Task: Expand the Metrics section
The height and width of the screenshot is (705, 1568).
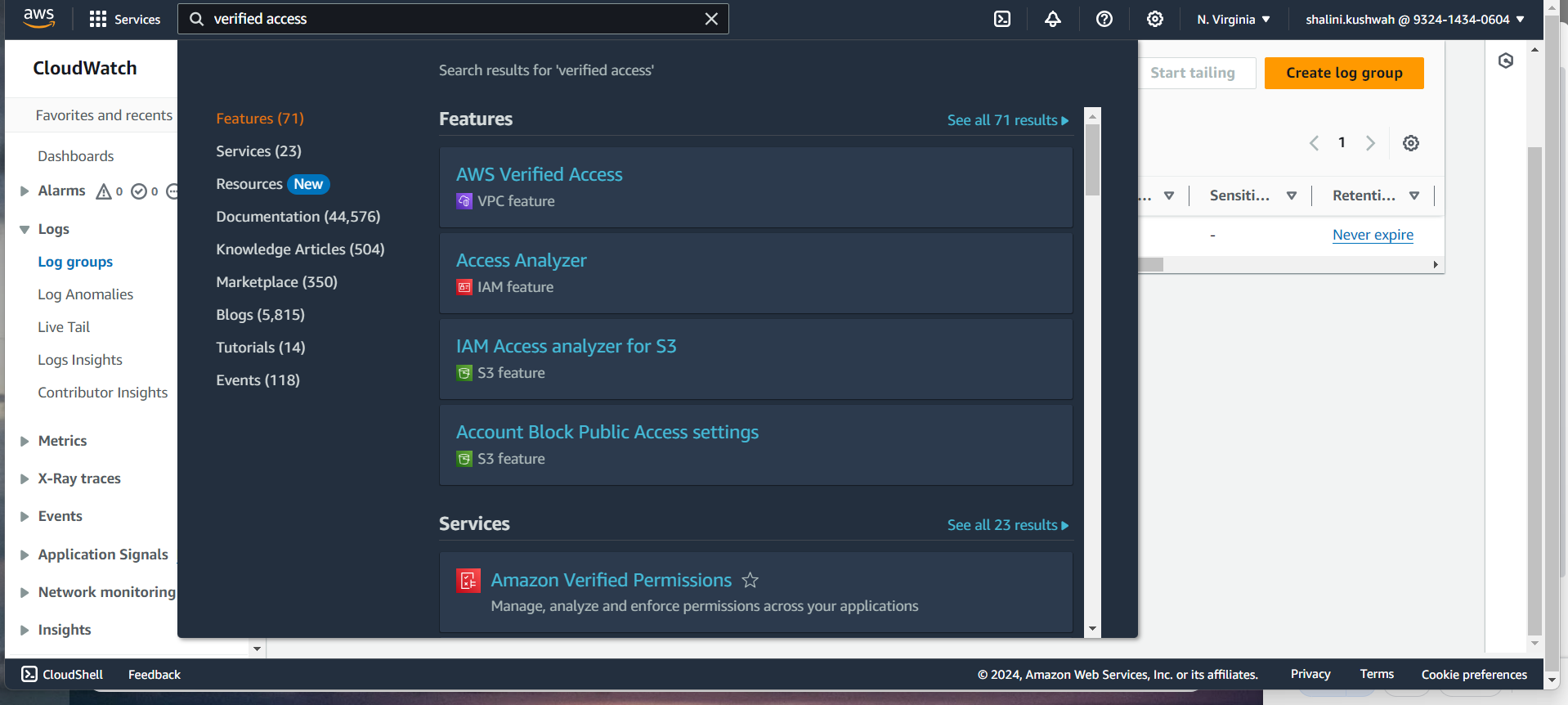Action: pos(25,442)
